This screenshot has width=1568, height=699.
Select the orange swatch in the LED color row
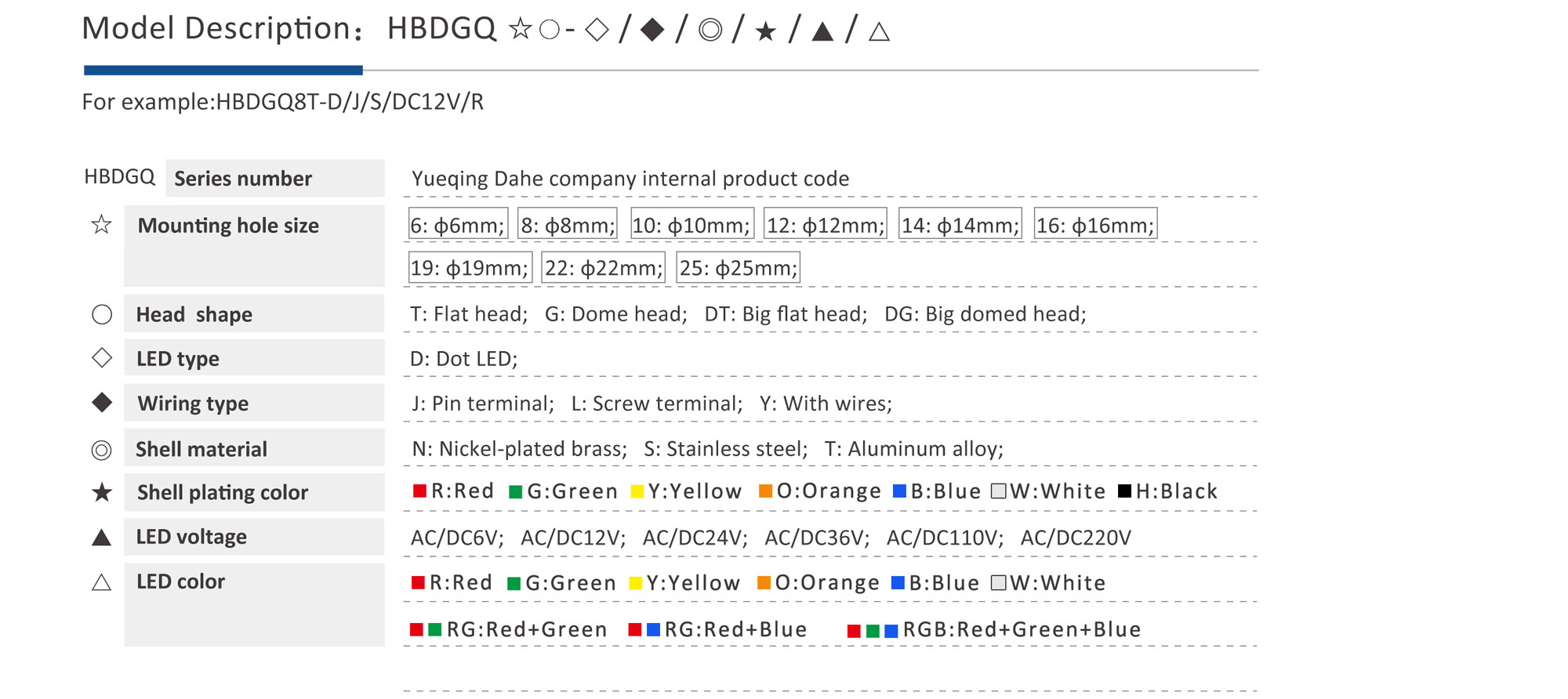[x=764, y=582]
